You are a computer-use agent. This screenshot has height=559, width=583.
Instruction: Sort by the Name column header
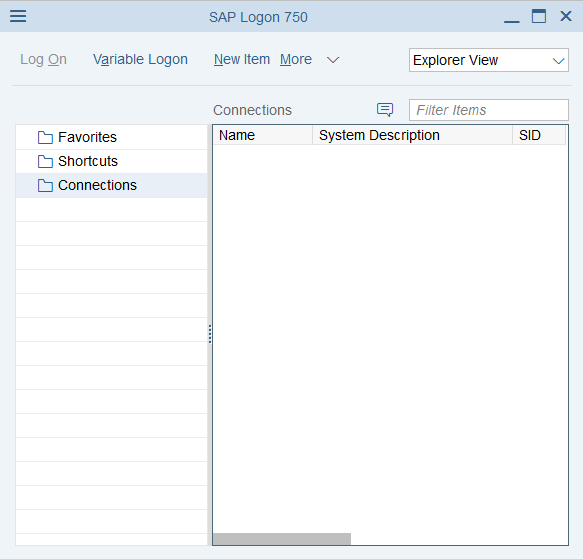coord(262,135)
